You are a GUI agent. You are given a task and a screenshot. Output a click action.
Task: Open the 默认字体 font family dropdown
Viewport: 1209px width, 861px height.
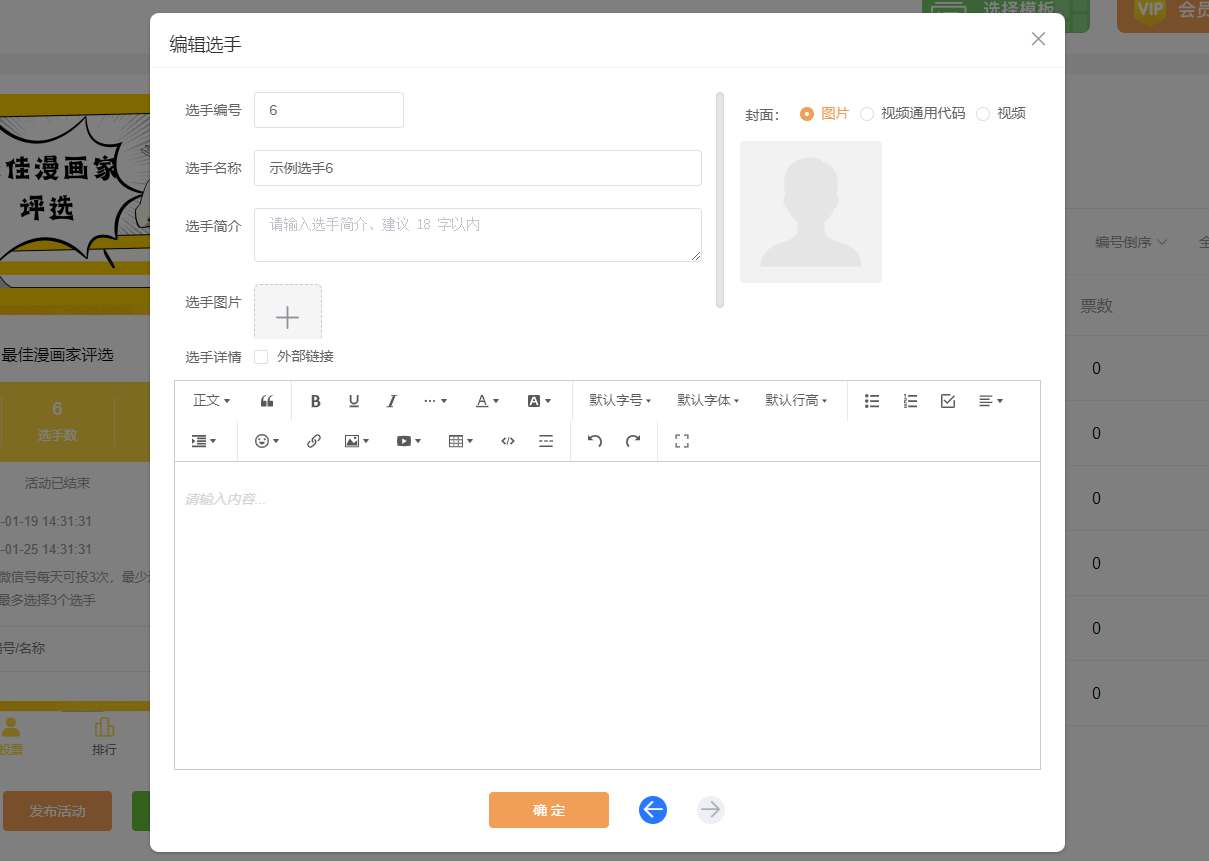tap(708, 401)
